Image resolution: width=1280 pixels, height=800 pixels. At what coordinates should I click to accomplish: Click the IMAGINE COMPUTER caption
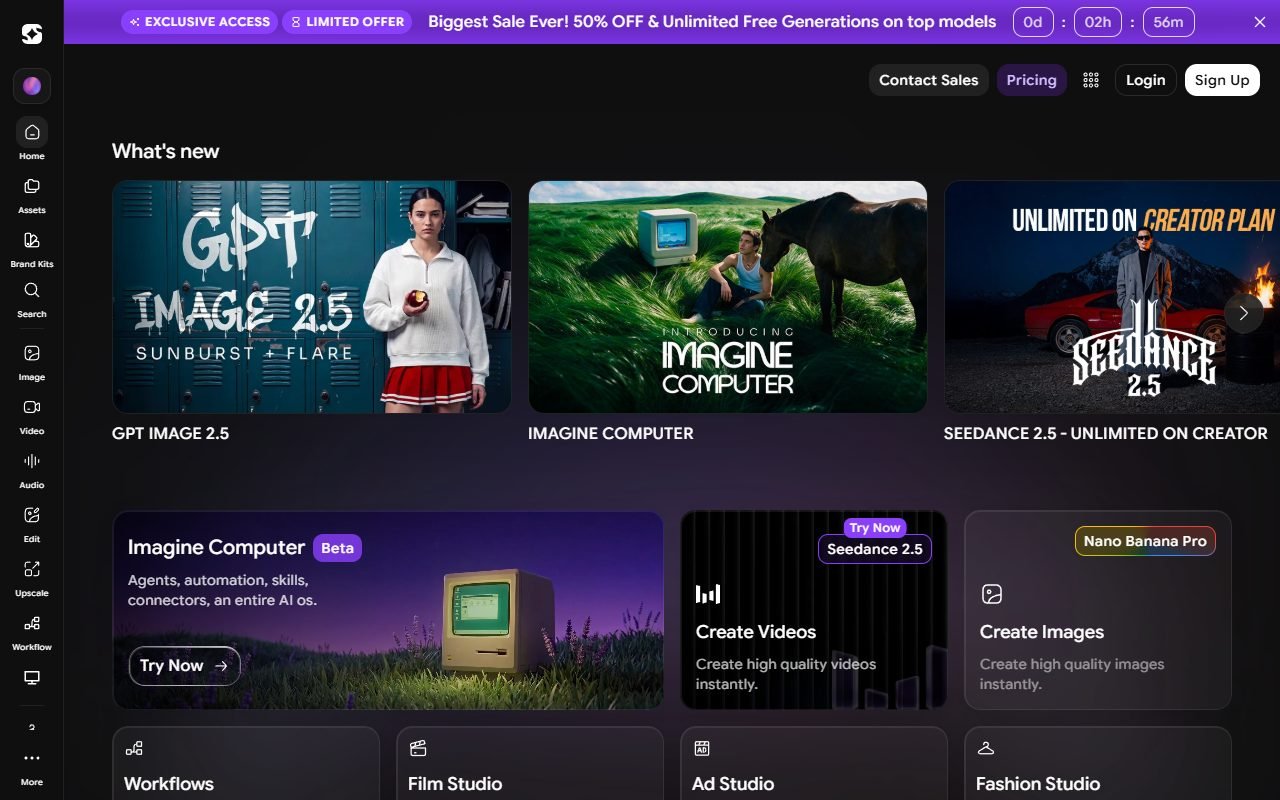(x=611, y=434)
